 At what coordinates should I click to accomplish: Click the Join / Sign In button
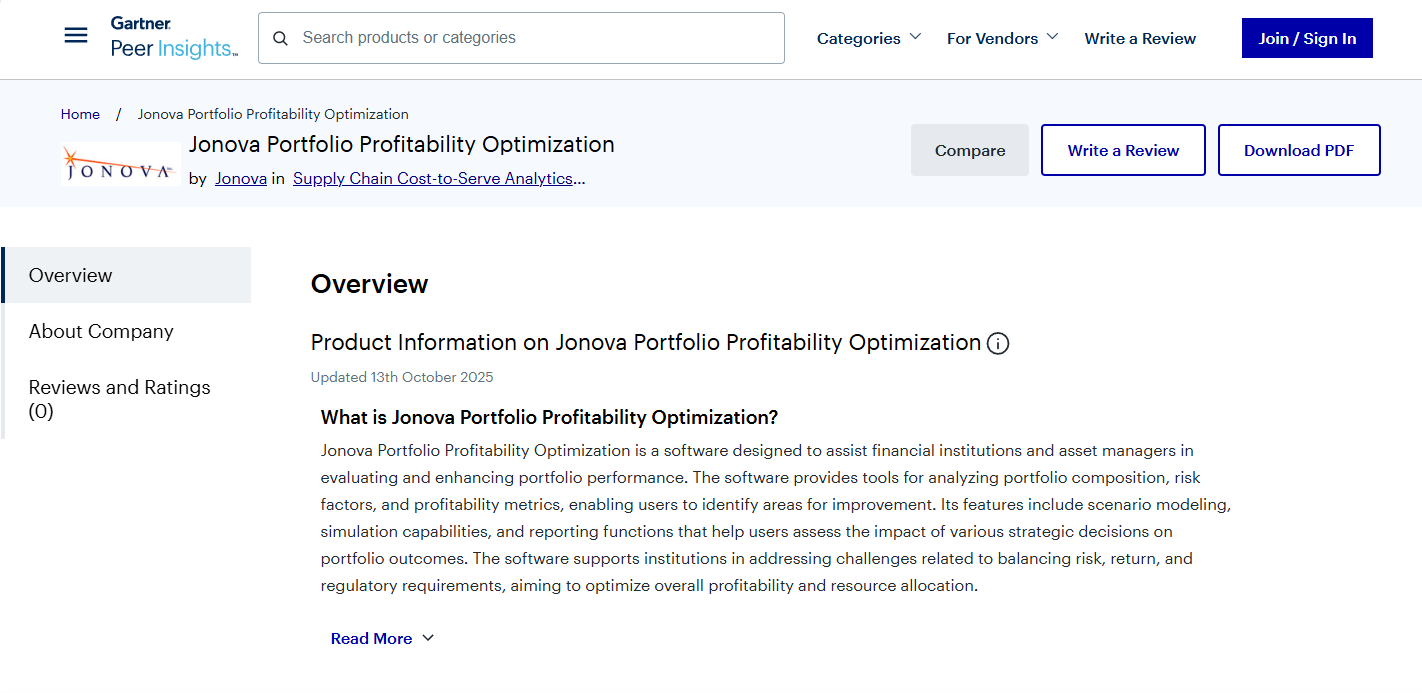tap(1307, 38)
